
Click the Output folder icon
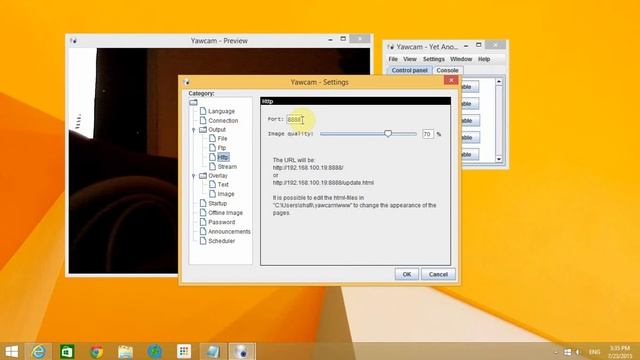[x=203, y=129]
